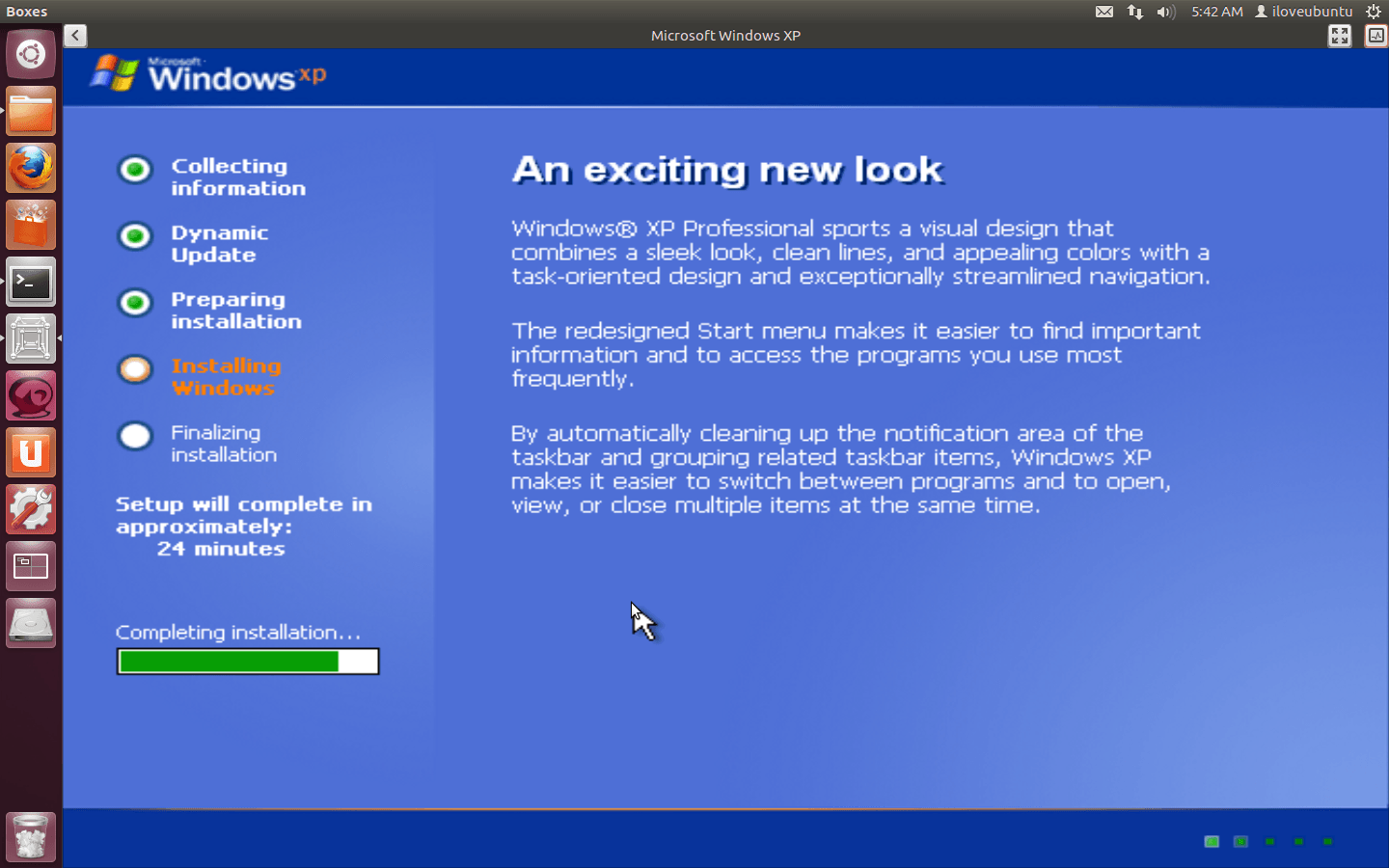Click the 'Microsoft Windows XP' window title
The height and width of the screenshot is (868, 1389).
point(725,36)
